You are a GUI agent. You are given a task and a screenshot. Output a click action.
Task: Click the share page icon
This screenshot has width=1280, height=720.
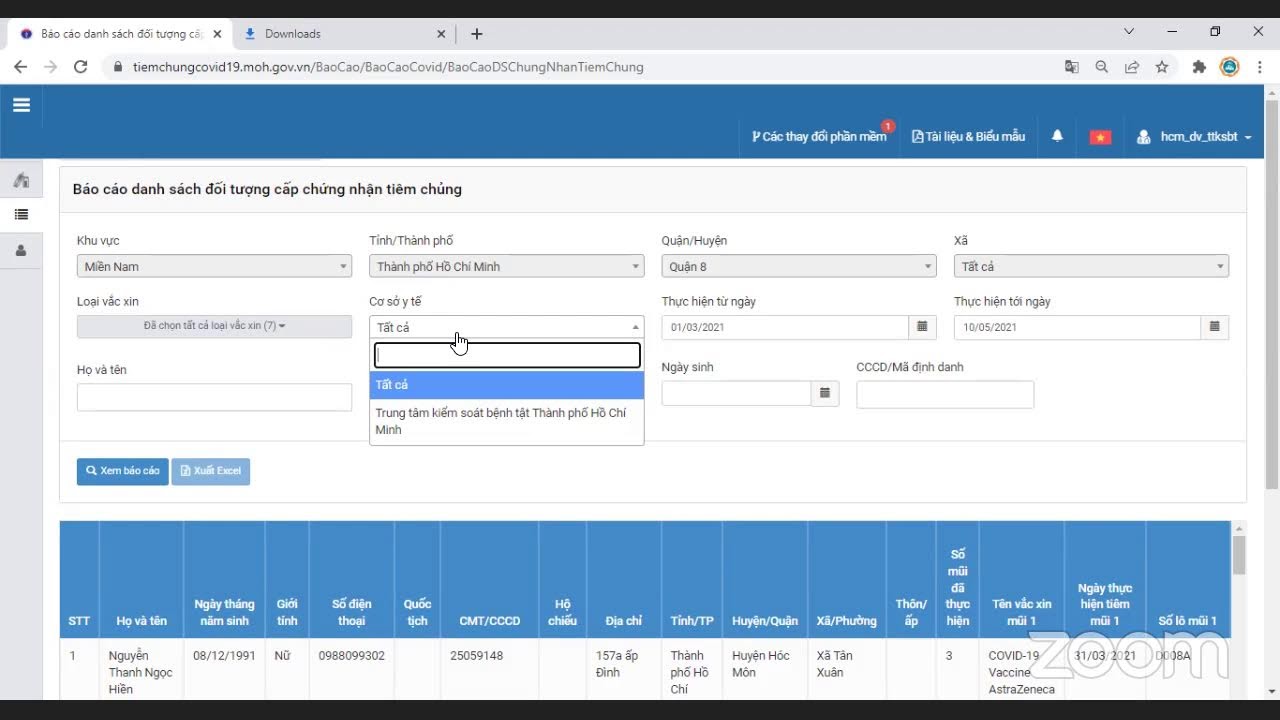(1132, 67)
